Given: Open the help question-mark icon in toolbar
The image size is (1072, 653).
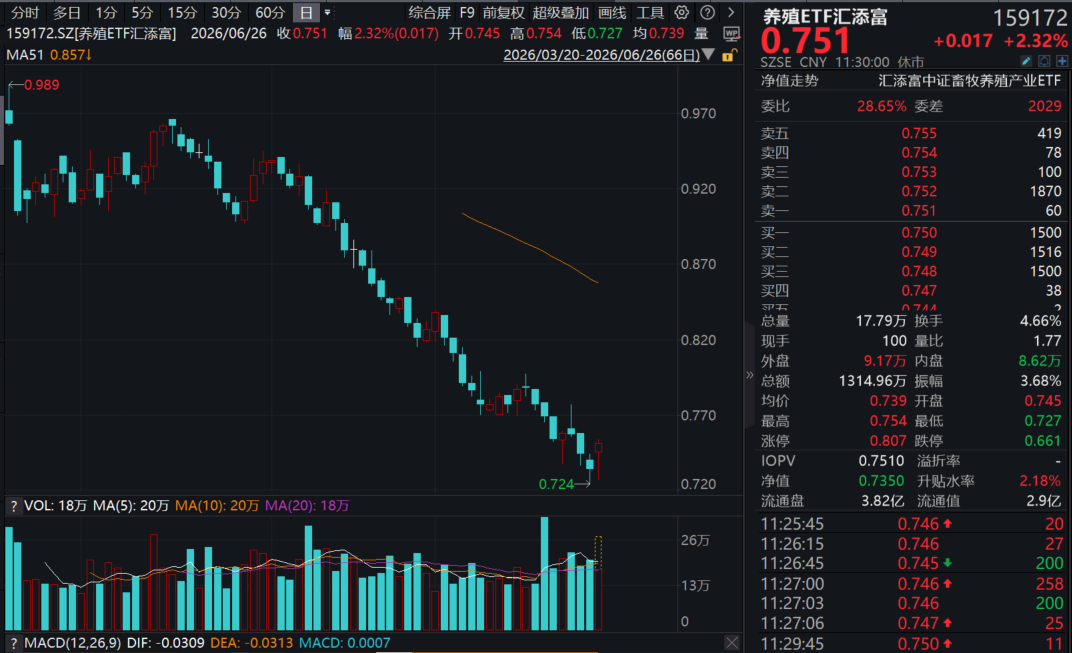Looking at the screenshot, I should click(708, 12).
